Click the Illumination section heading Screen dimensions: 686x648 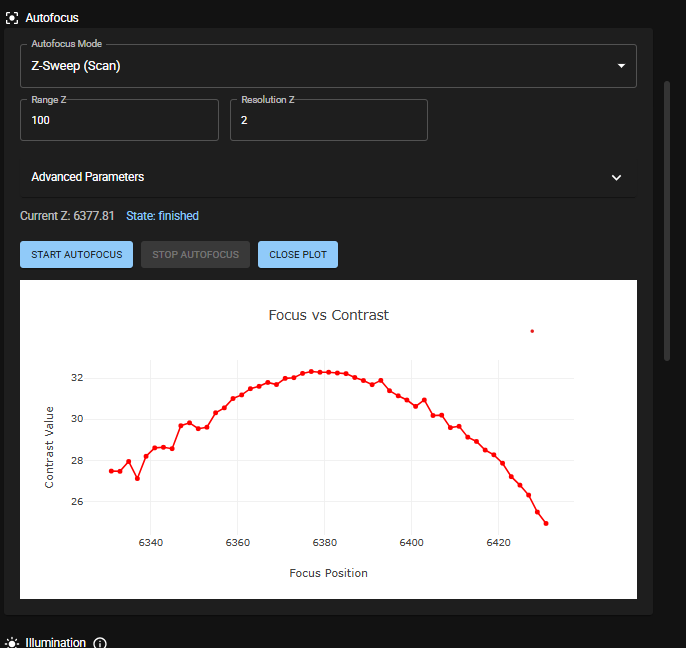point(56,642)
